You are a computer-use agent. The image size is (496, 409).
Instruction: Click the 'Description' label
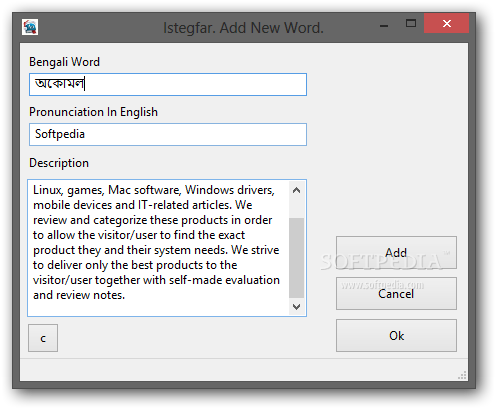[x=59, y=163]
